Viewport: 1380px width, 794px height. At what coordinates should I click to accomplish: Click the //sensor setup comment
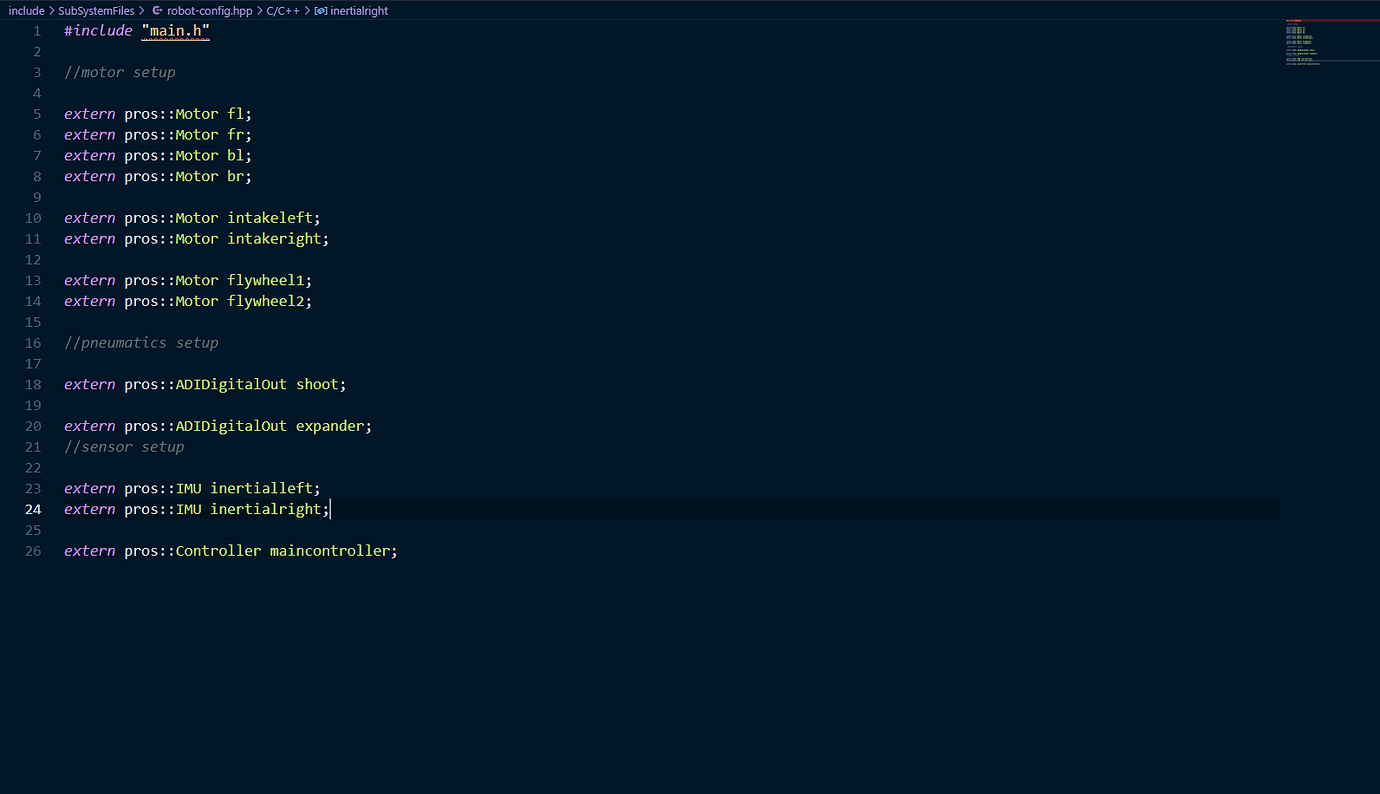pos(124,446)
